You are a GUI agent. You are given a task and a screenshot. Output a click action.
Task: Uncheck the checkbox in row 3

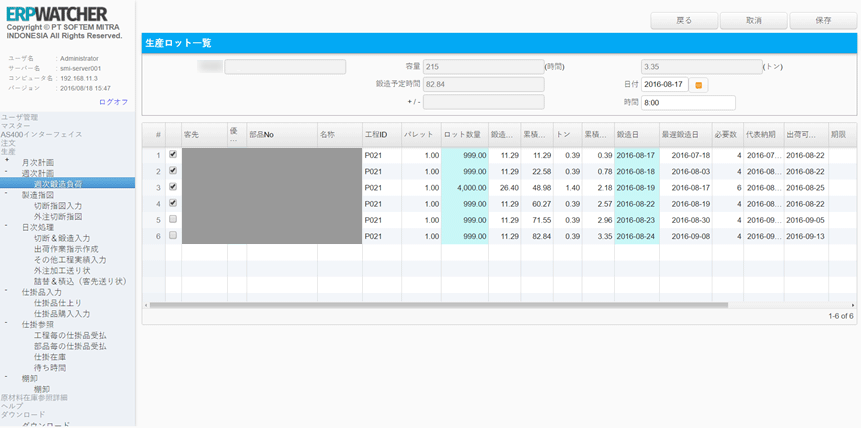(x=173, y=187)
